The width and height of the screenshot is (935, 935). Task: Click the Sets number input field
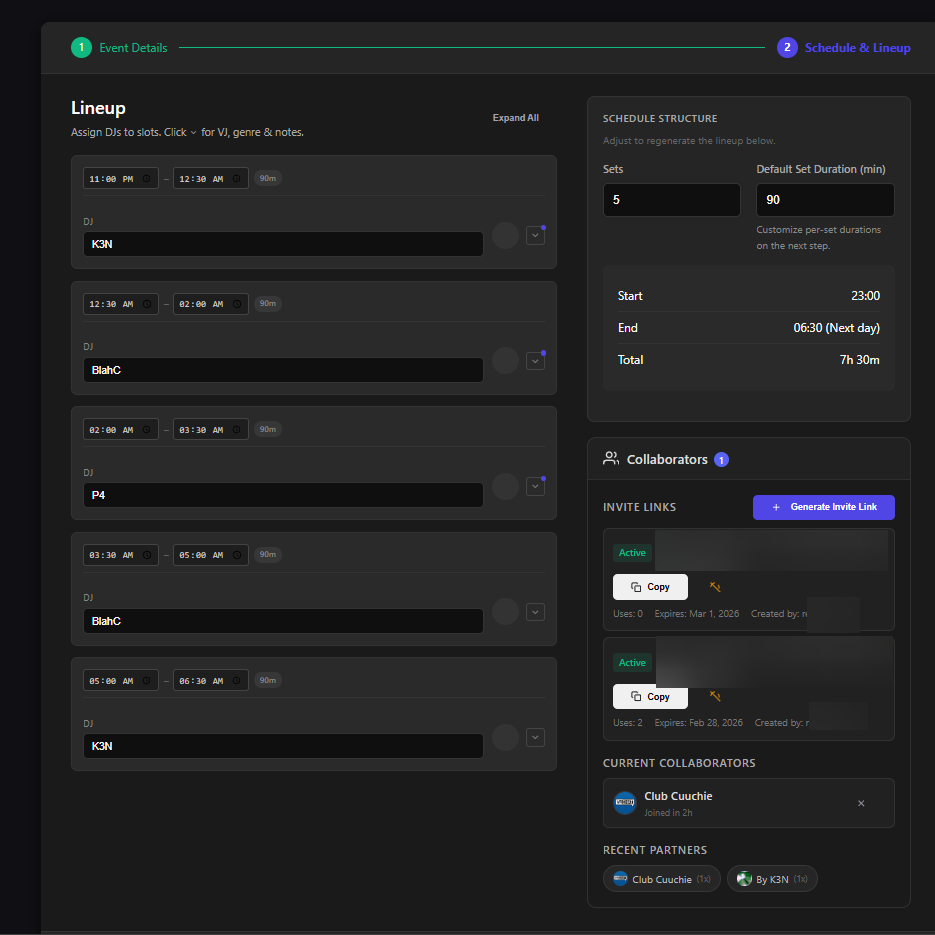671,200
